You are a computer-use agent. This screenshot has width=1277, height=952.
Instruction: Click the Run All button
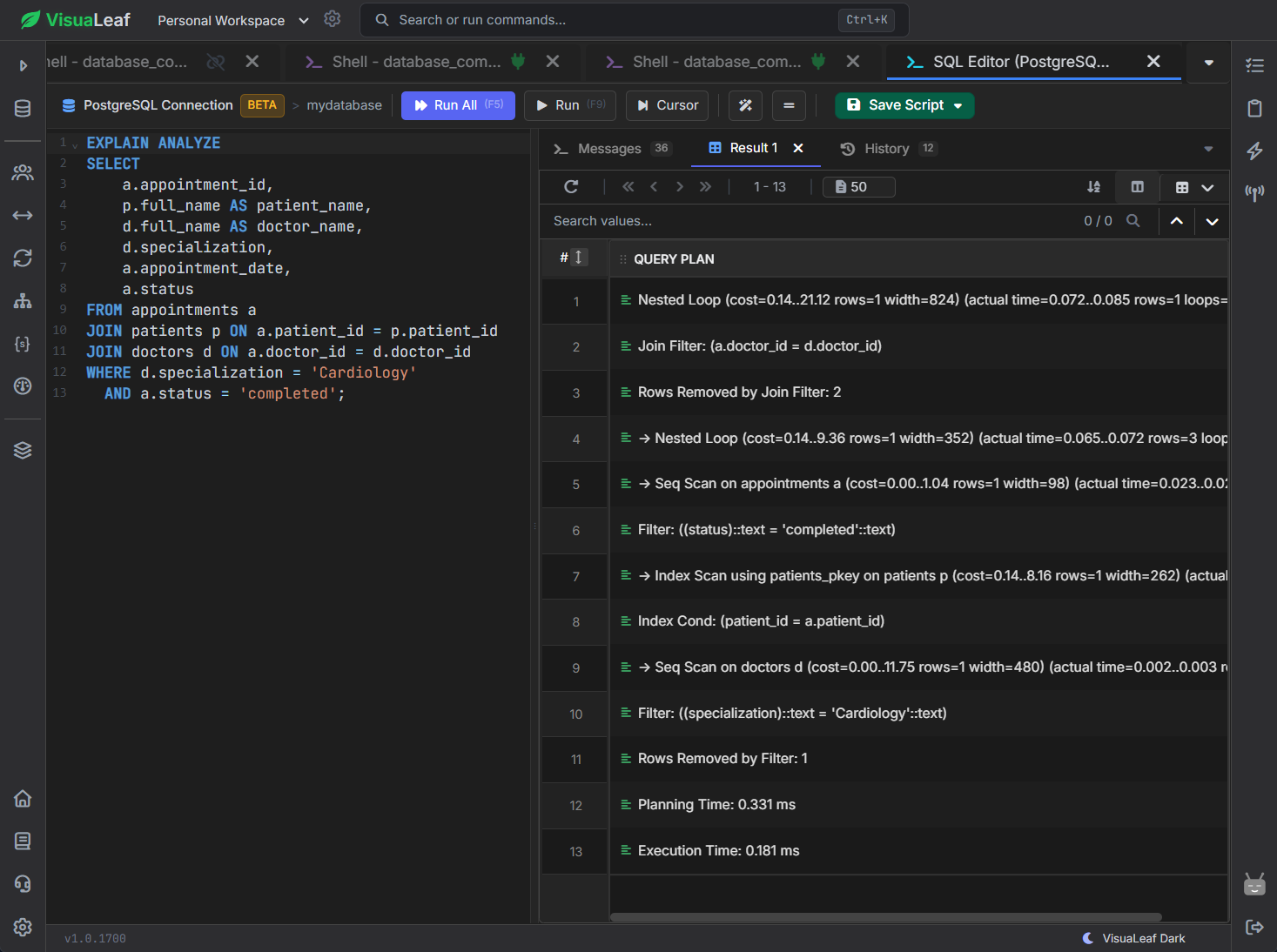tap(458, 105)
